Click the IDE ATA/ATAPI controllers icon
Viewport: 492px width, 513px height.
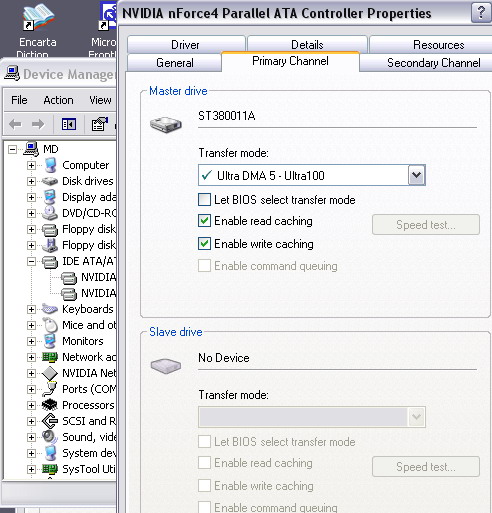click(x=50, y=262)
